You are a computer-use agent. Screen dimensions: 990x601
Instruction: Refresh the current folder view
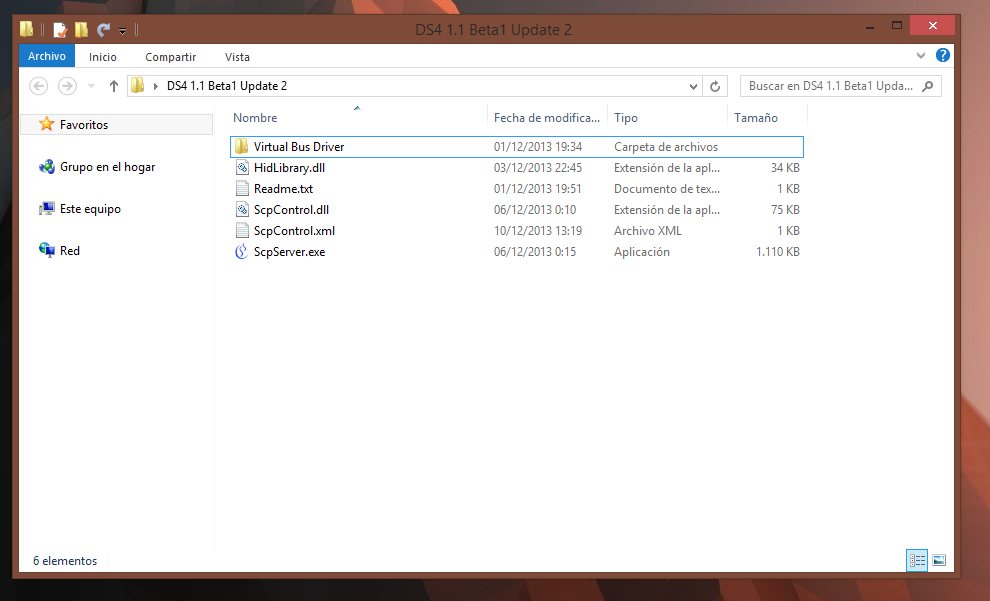(x=715, y=86)
